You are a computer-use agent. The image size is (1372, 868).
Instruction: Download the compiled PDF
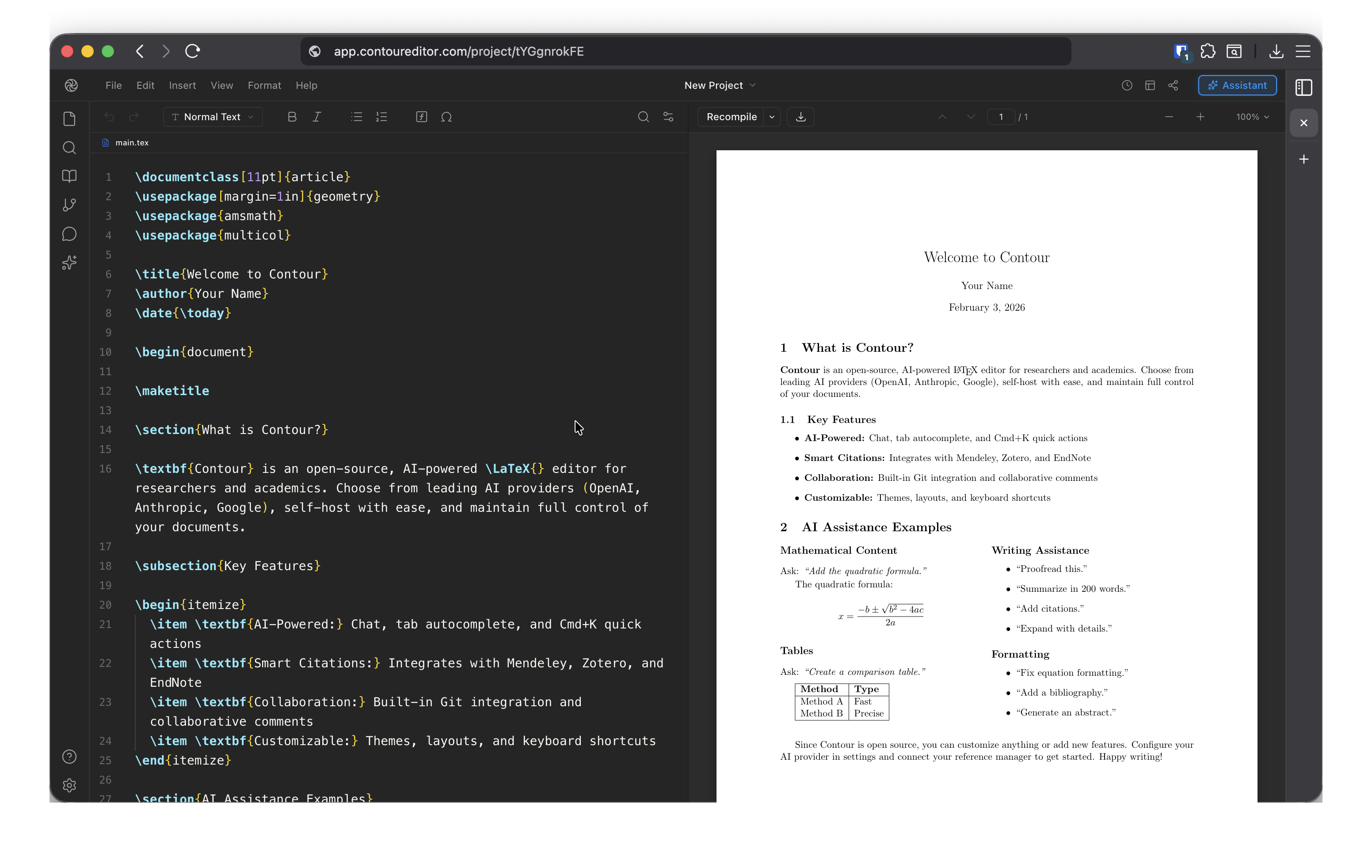800,116
